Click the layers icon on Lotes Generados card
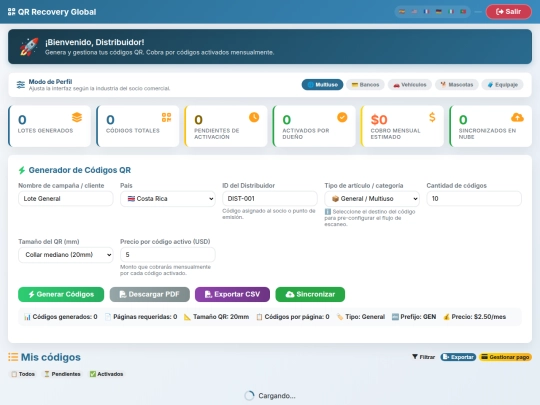Image resolution: width=540 pixels, height=405 pixels. 77,117
